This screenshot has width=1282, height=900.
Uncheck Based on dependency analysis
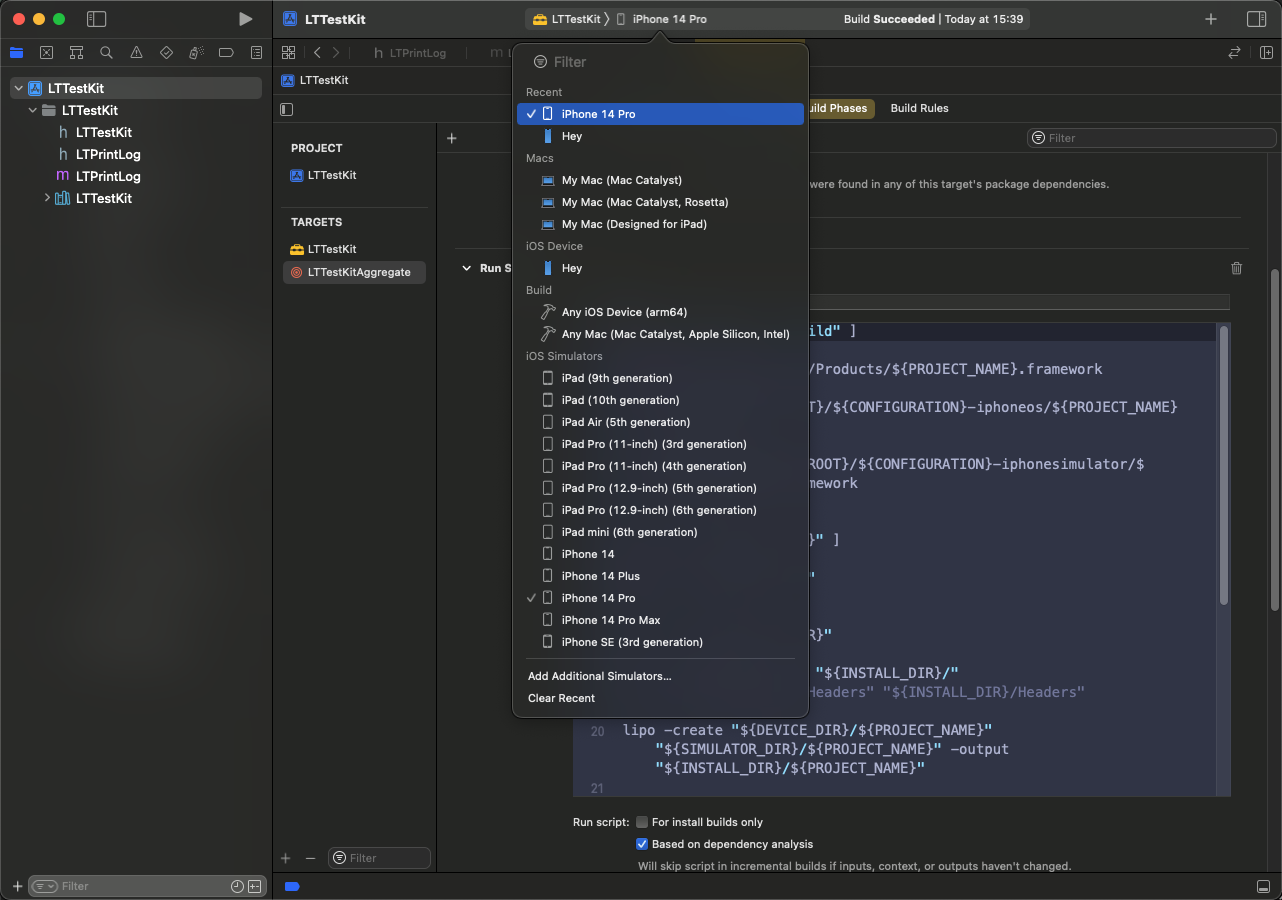tap(642, 844)
